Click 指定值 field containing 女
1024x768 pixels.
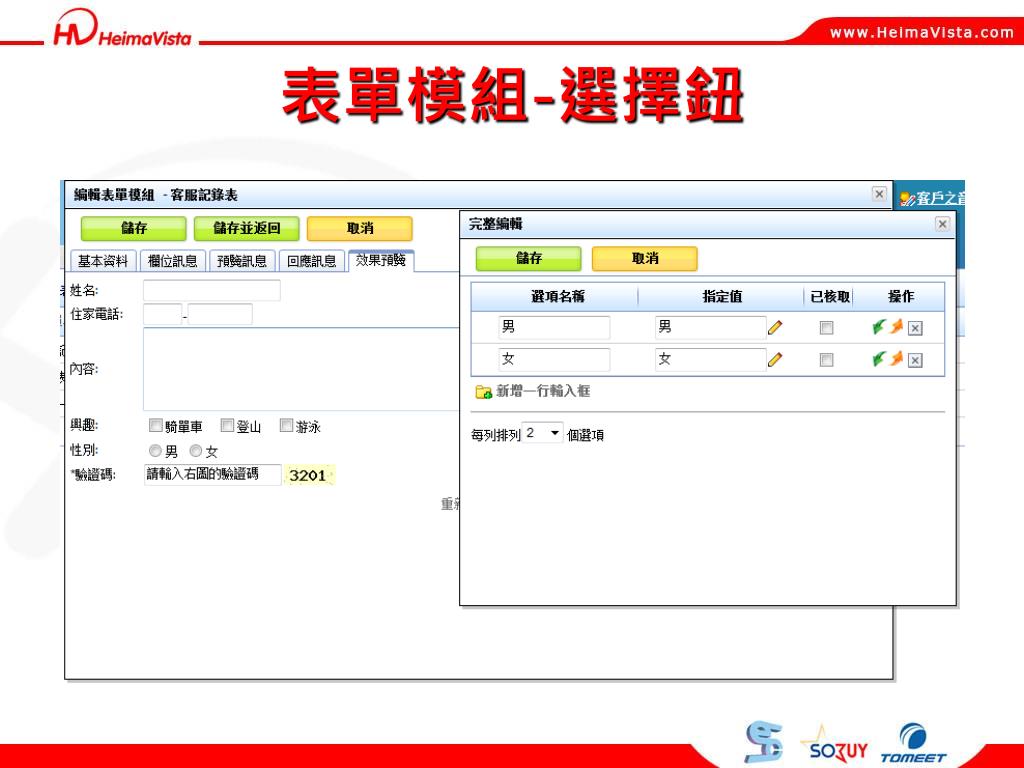pyautogui.click(x=711, y=359)
